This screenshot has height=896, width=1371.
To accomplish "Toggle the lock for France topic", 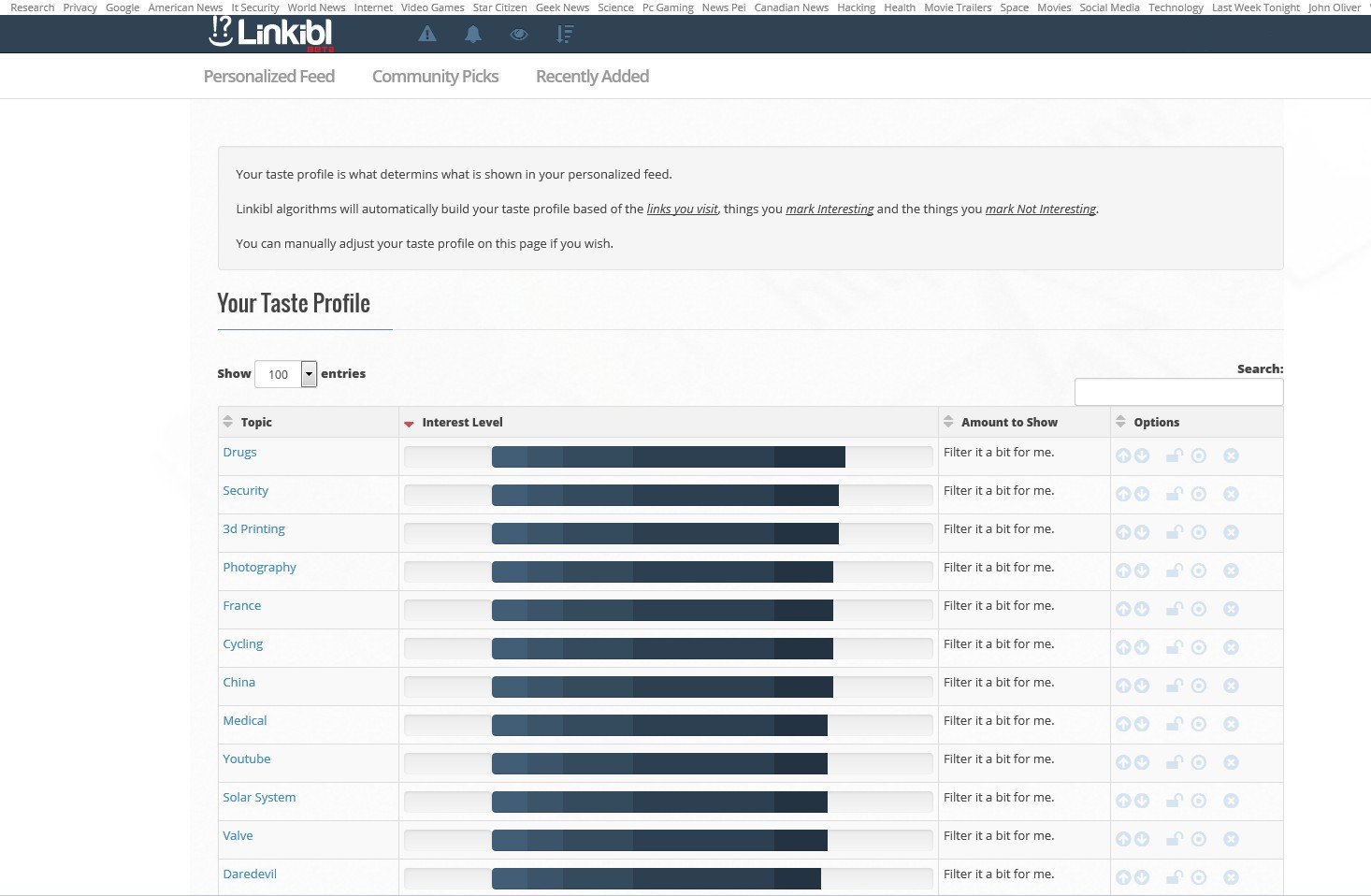I will click(x=1175, y=609).
